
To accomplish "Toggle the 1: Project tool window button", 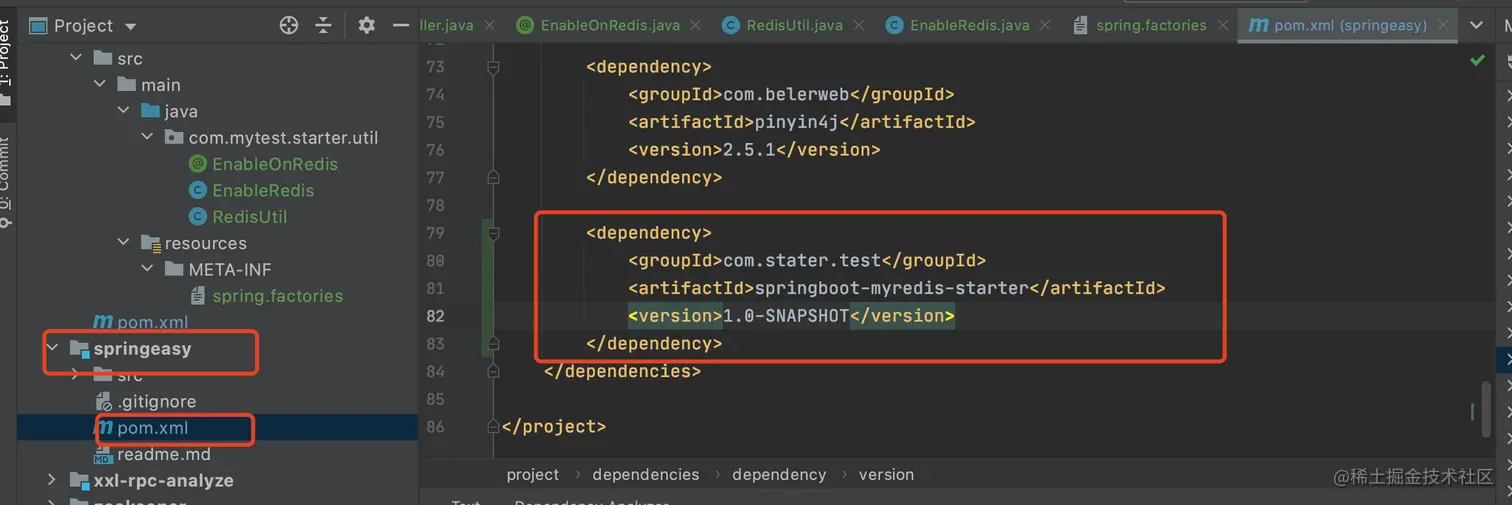I will [x=6, y=62].
